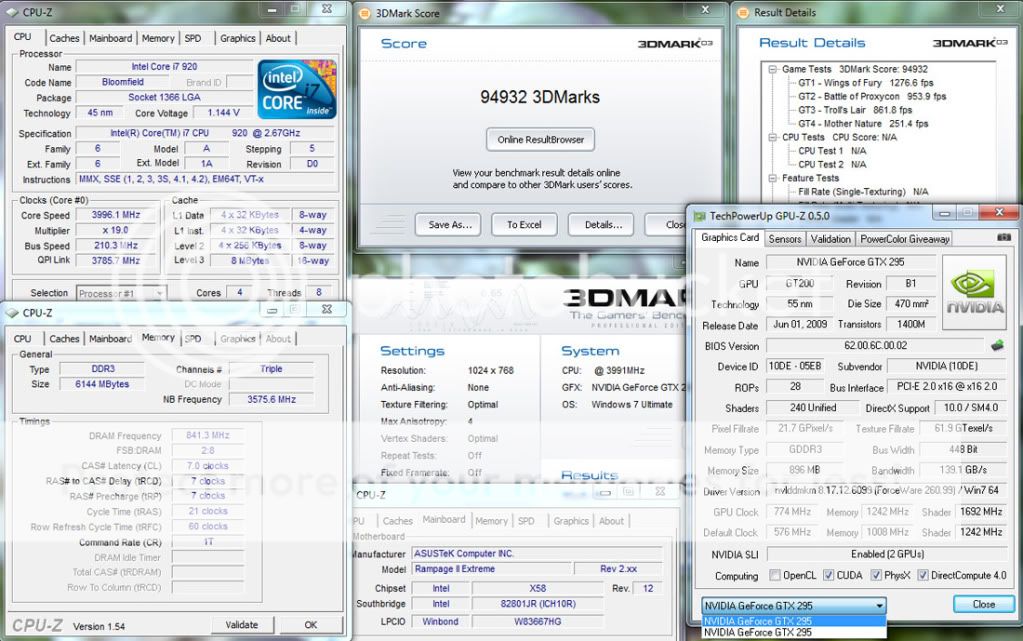Click the camera screenshot icon in GPU-Z
Image resolution: width=1023 pixels, height=641 pixels.
pos(1003,238)
